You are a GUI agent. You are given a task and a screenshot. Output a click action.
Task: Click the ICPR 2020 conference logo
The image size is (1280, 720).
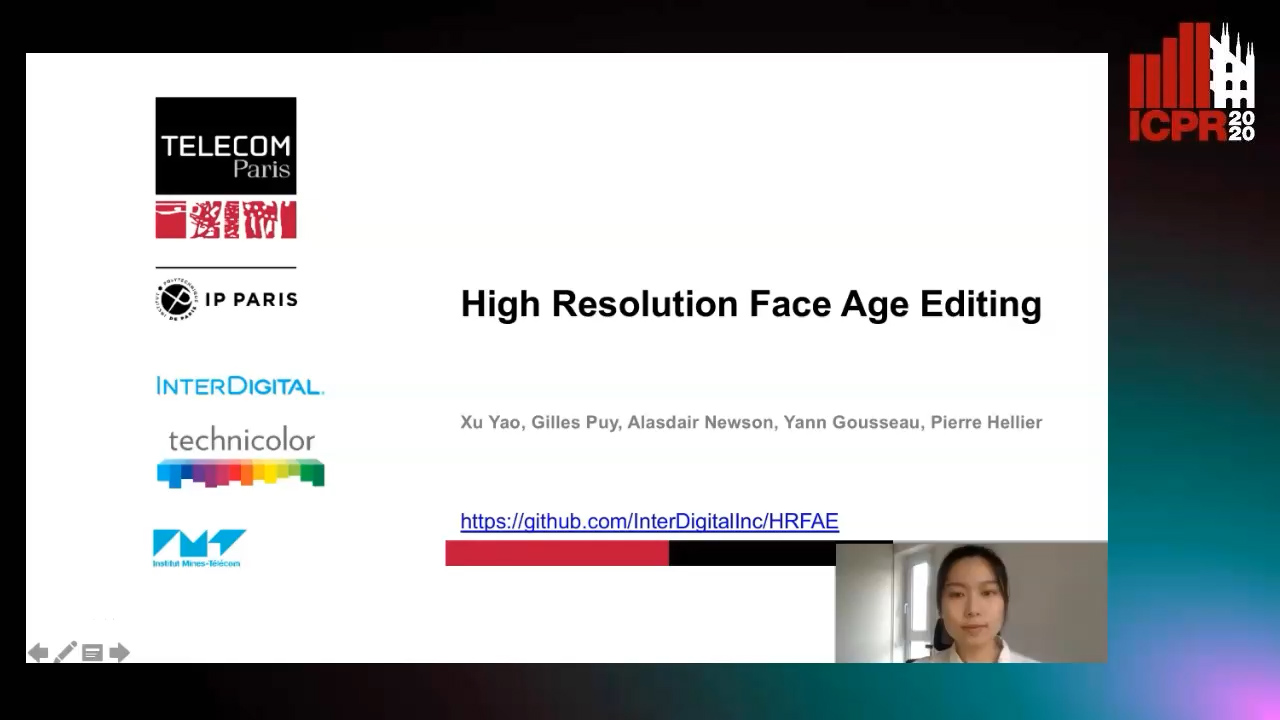[1191, 83]
